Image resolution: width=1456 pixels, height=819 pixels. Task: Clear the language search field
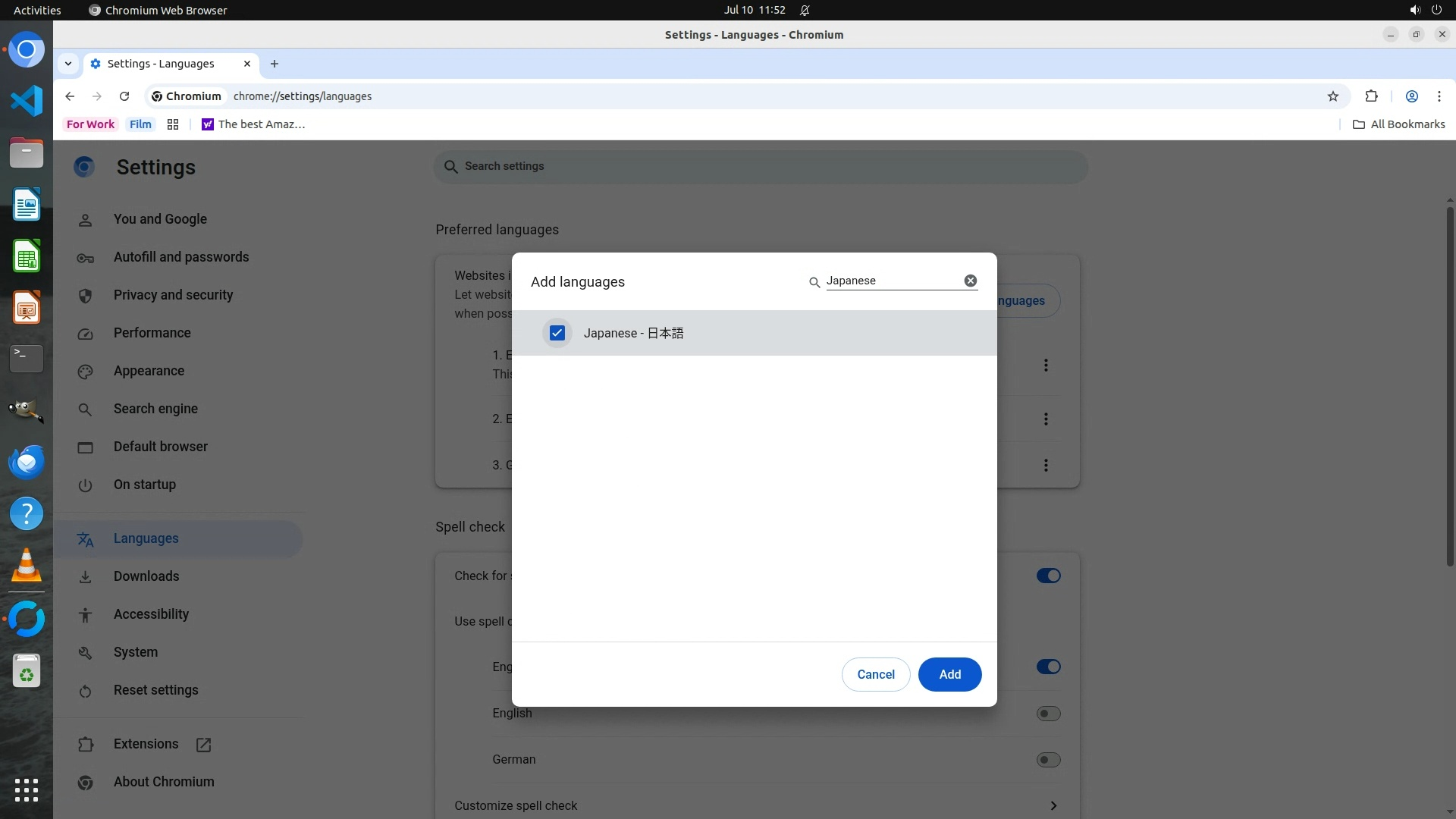point(970,281)
